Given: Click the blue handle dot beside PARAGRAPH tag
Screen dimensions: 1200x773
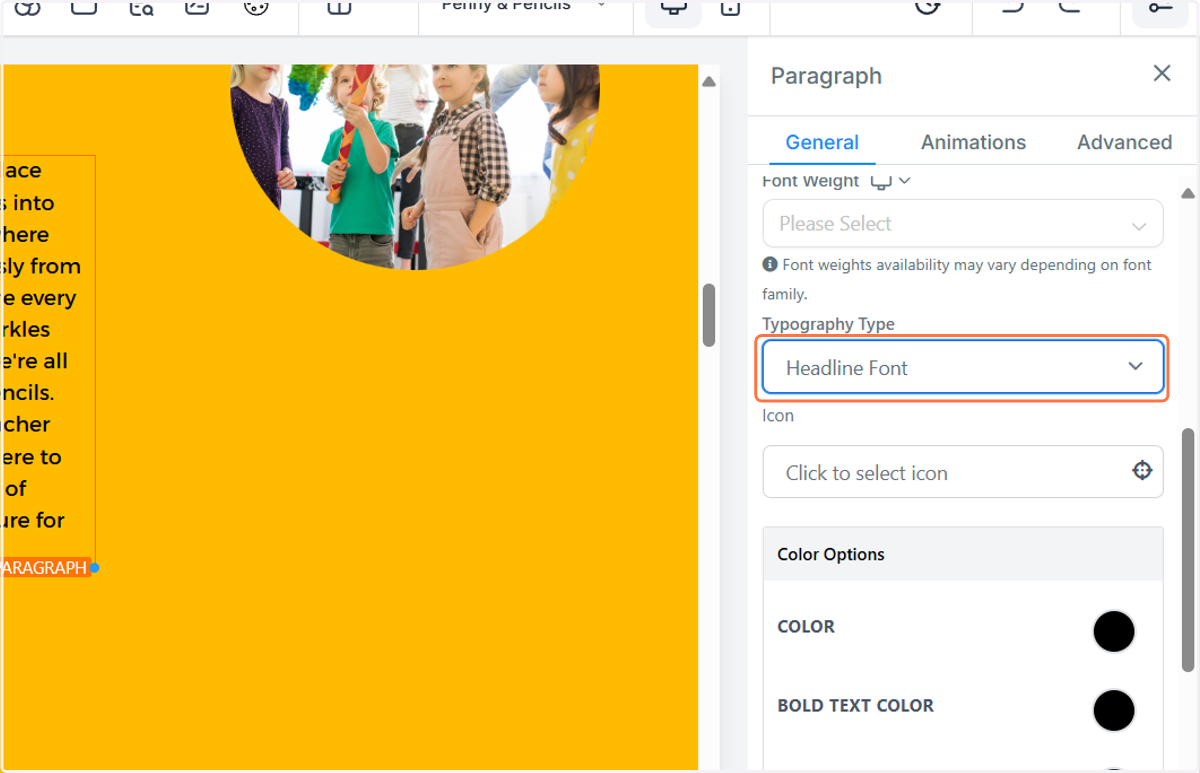Looking at the screenshot, I should pyautogui.click(x=95, y=568).
